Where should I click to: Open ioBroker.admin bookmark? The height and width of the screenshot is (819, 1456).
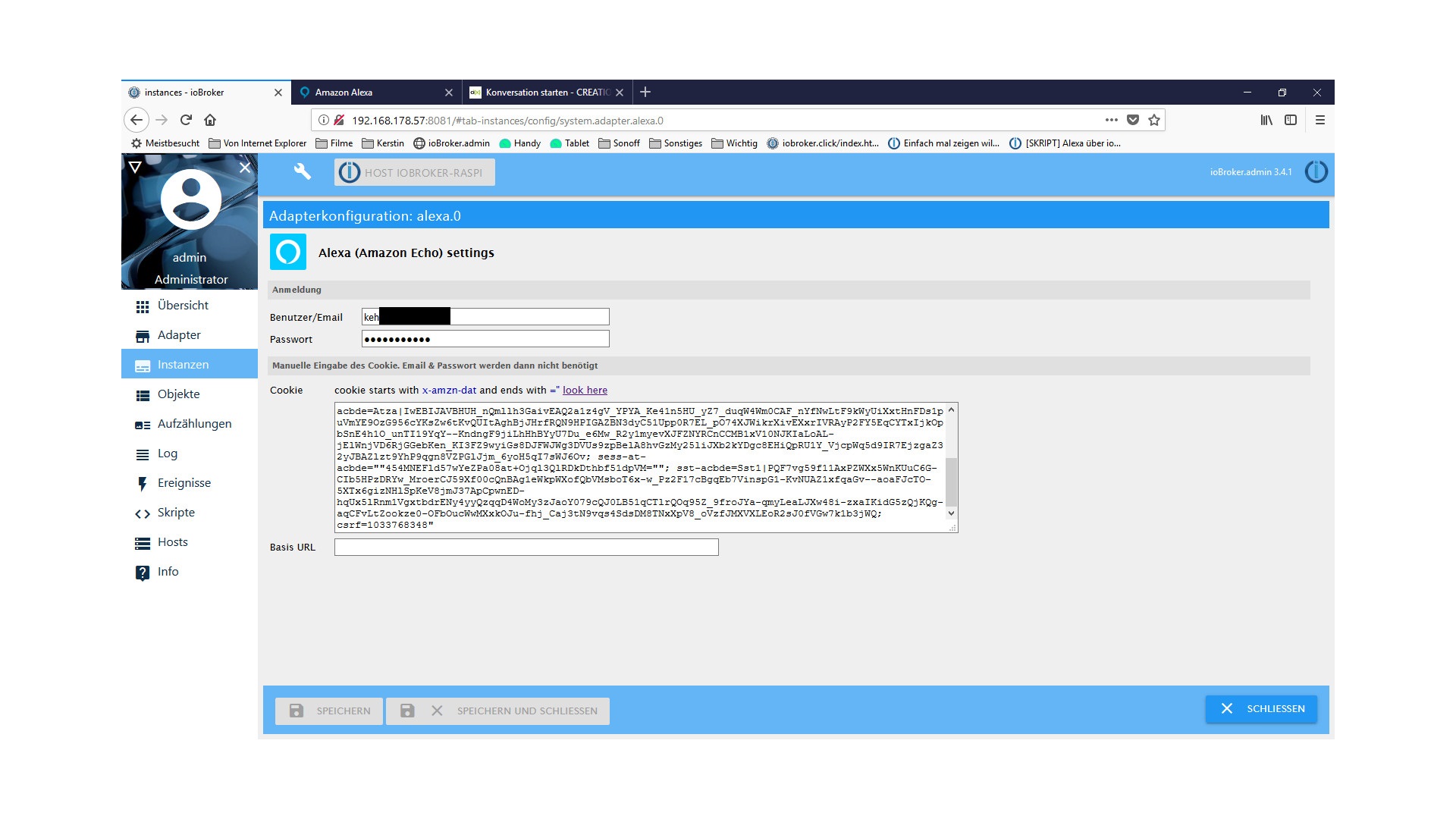tap(452, 143)
